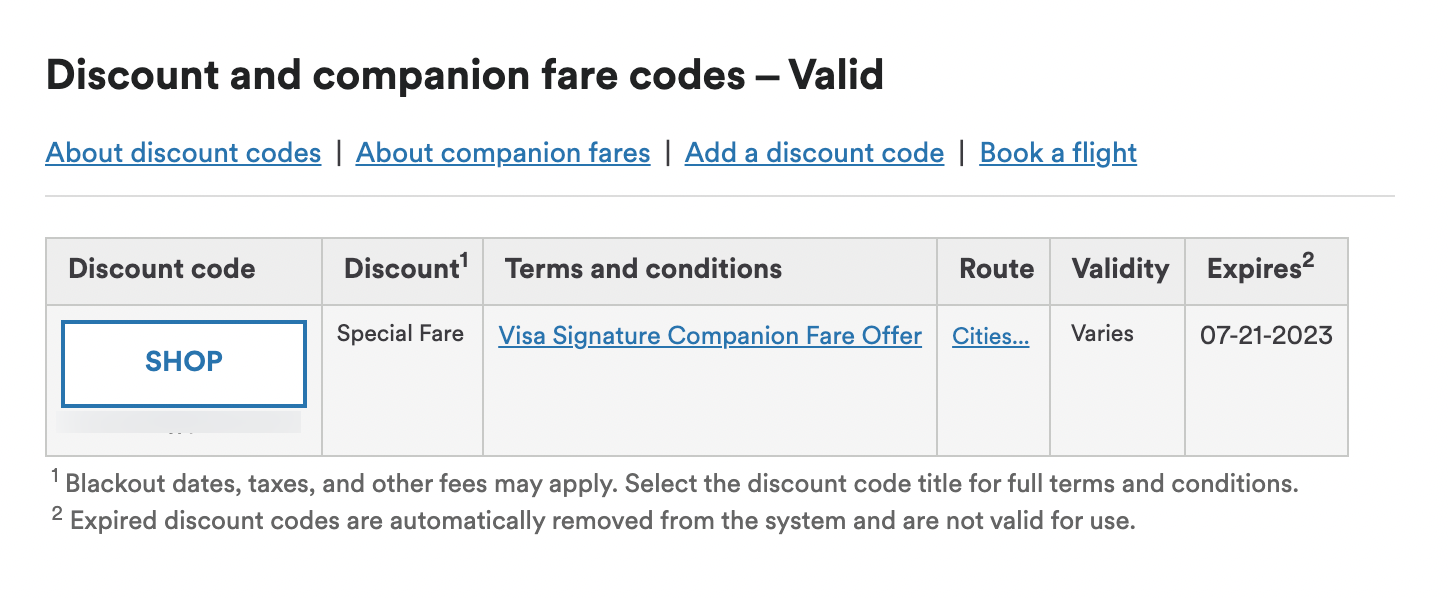Open the About discount codes link
This screenshot has height=598, width=1448.
[183, 153]
